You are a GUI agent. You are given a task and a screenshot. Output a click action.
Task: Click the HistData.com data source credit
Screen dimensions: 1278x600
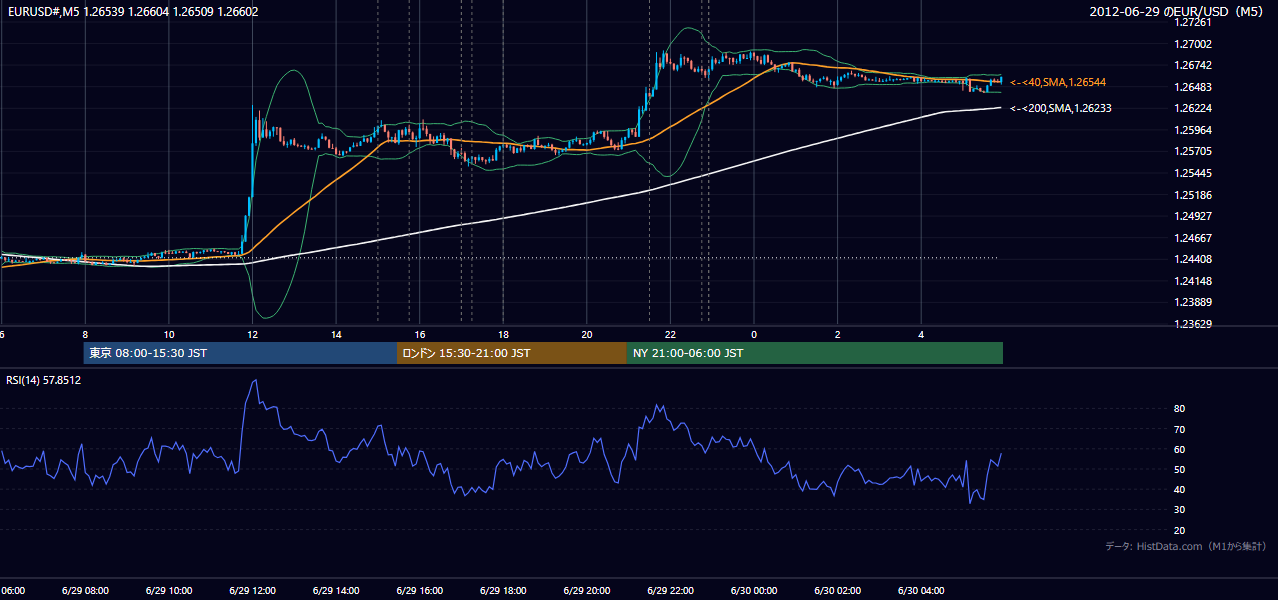[1186, 546]
